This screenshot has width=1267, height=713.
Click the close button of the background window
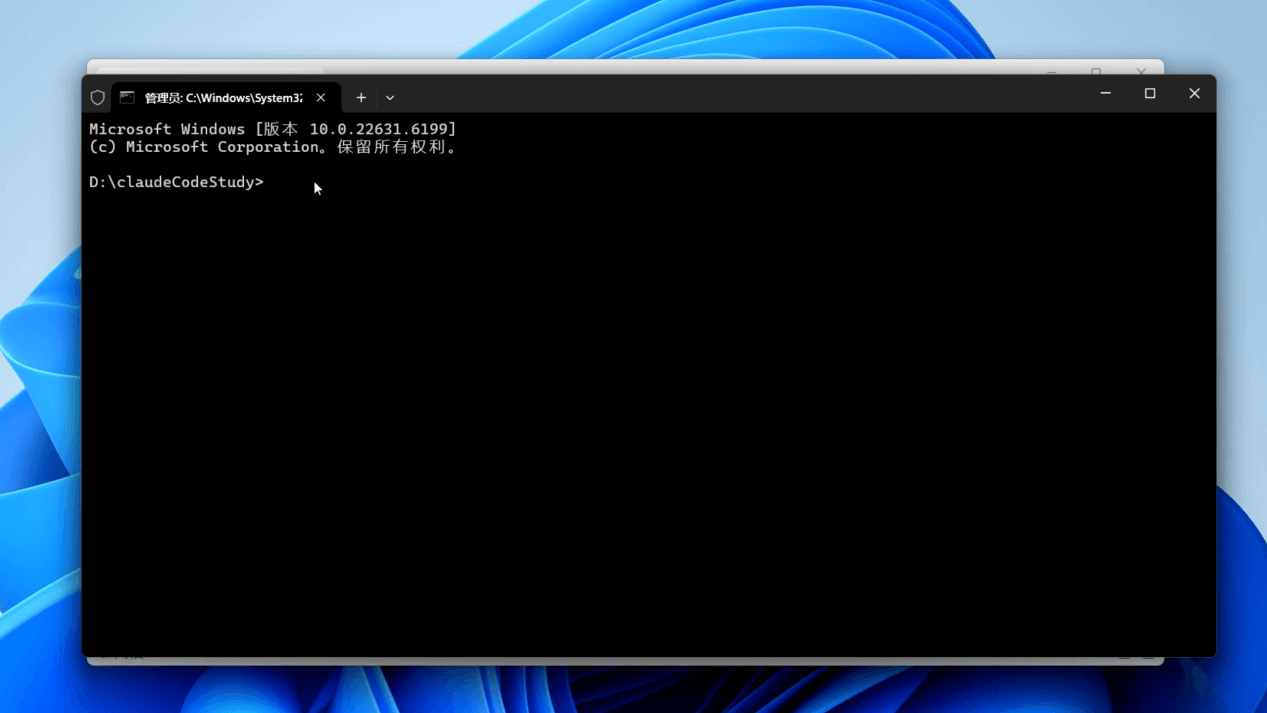tap(1141, 70)
